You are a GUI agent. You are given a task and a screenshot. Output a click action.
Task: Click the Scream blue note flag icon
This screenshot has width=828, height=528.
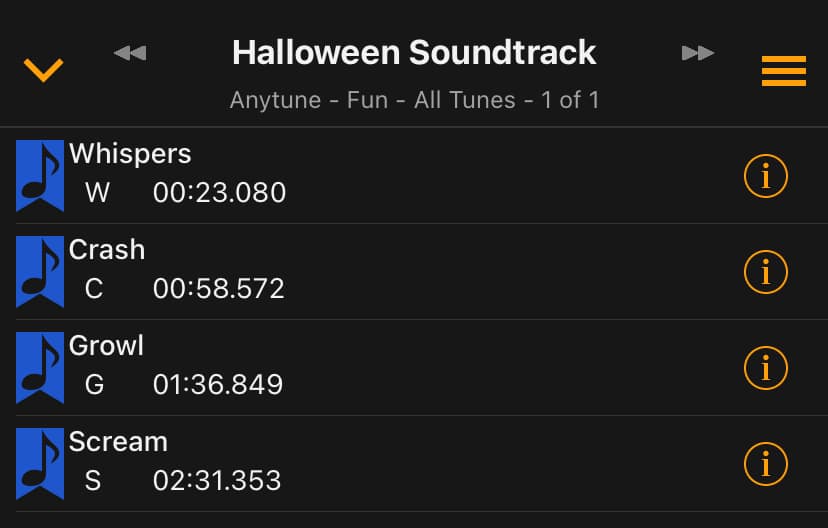40,464
